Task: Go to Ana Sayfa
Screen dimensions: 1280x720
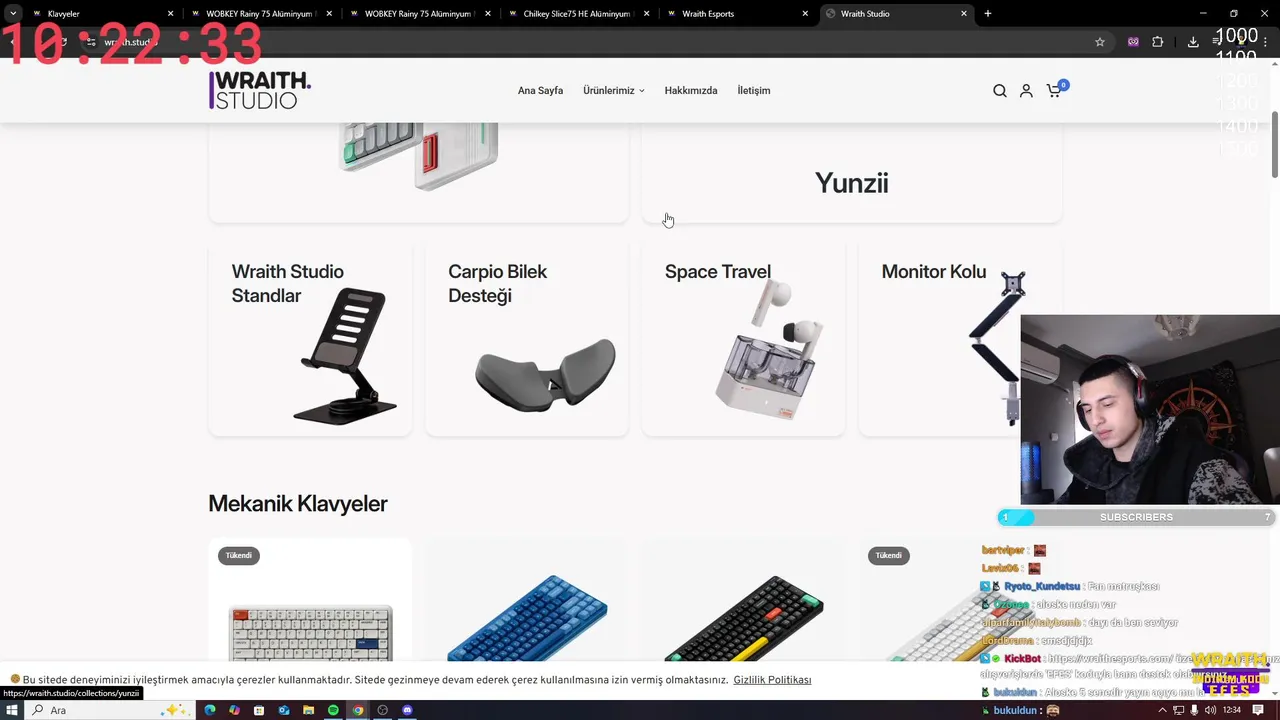Action: [x=540, y=90]
